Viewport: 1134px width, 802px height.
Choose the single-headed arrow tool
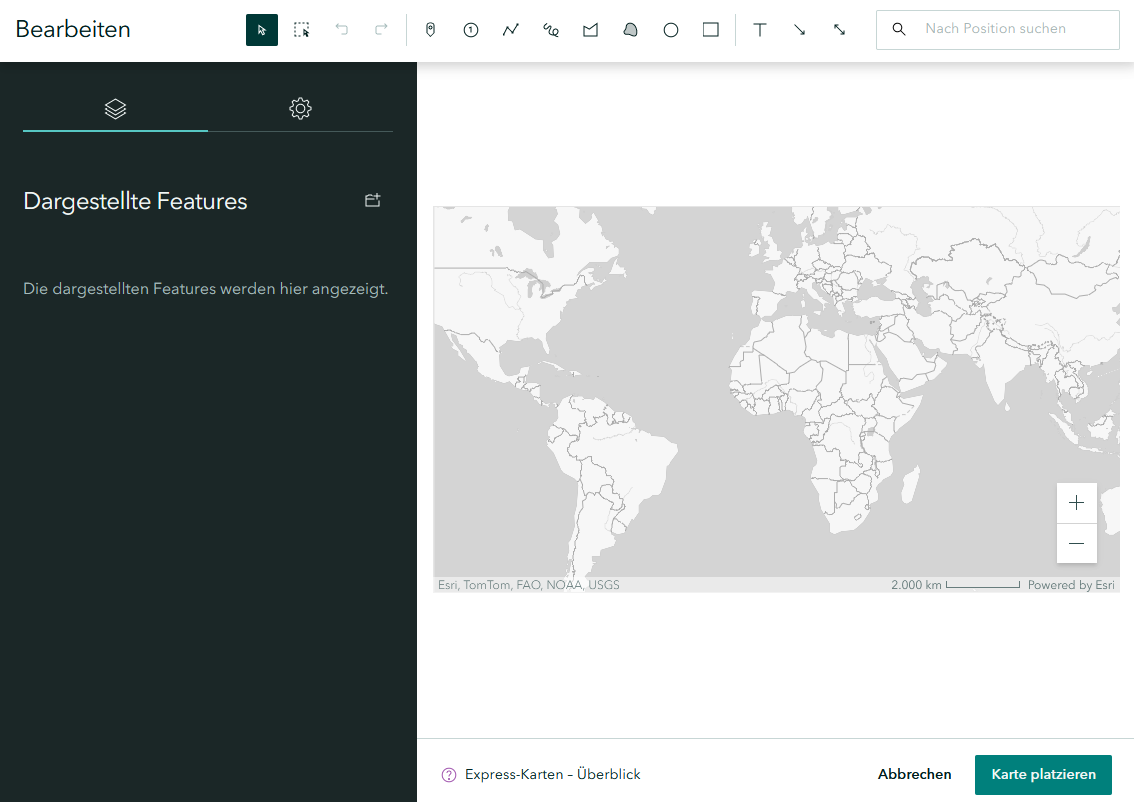pyautogui.click(x=800, y=30)
